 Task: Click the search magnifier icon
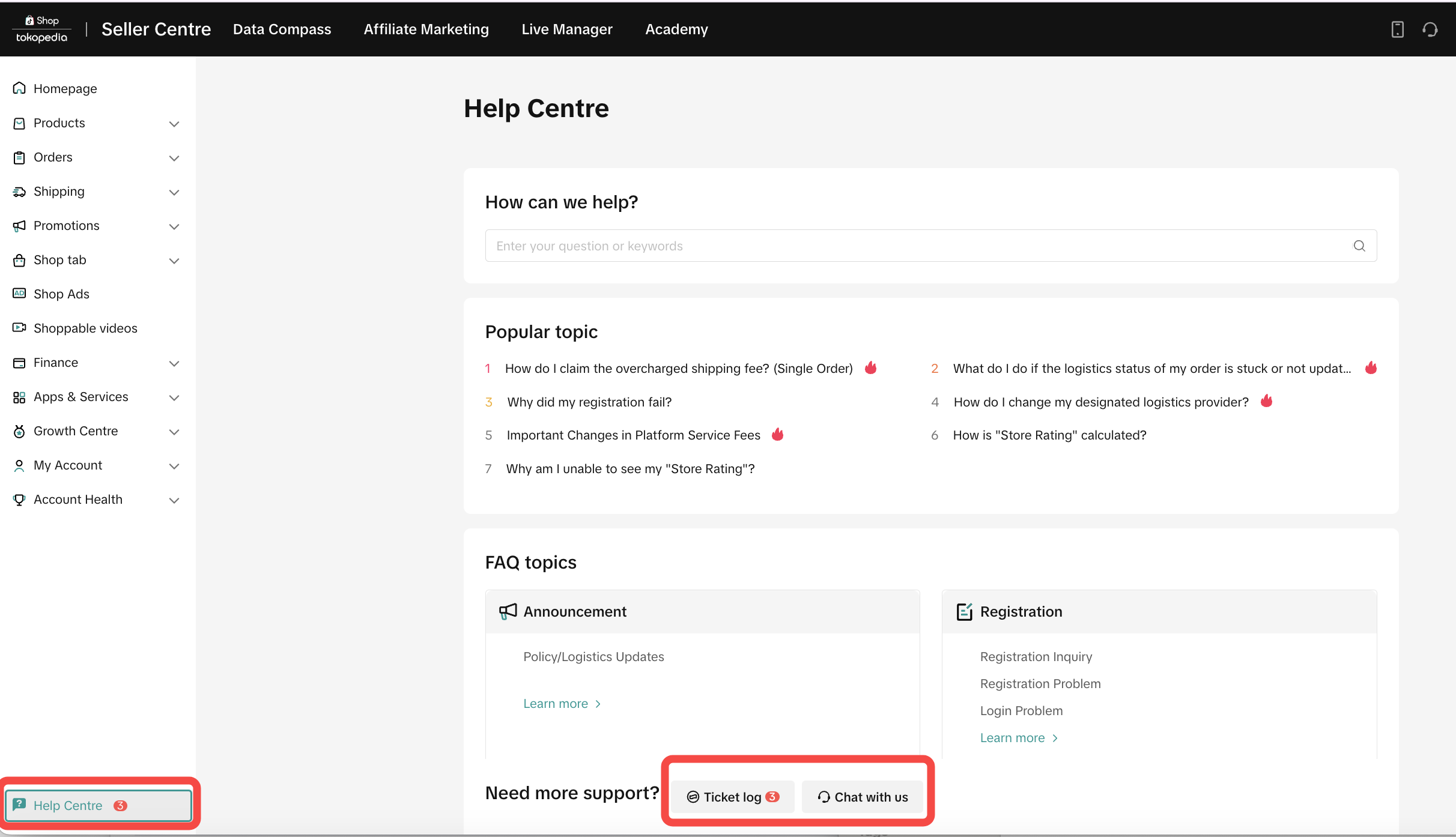pos(1359,246)
